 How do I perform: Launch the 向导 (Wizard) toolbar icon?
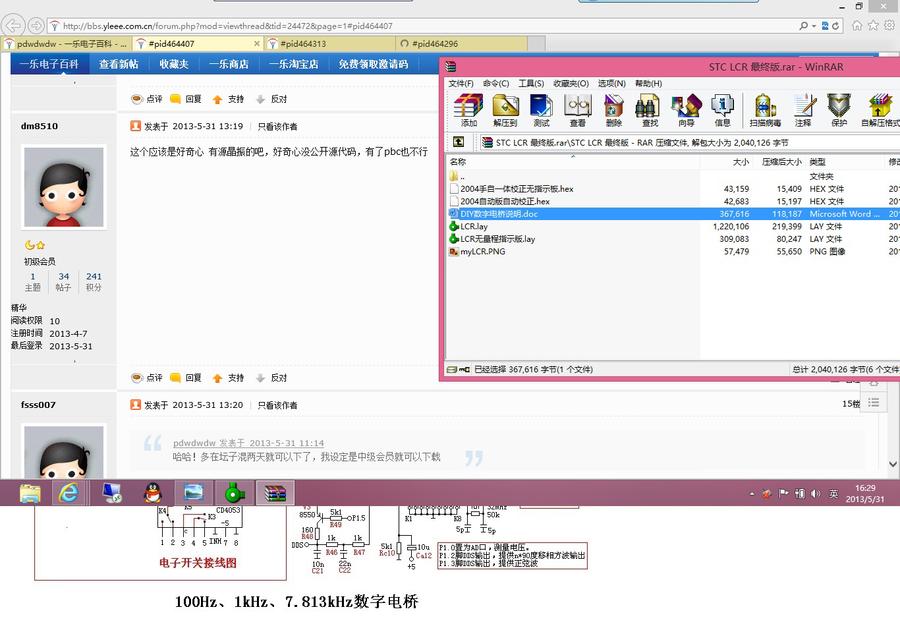click(686, 109)
